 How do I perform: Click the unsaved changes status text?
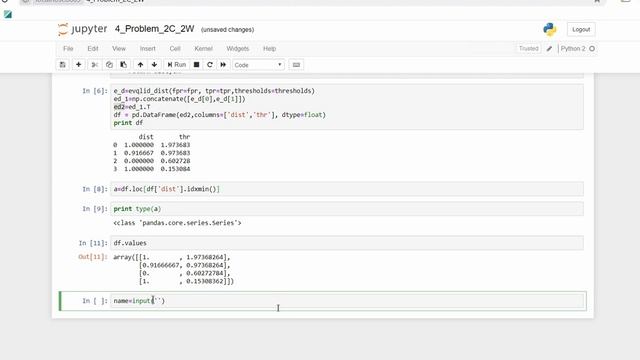(227, 30)
